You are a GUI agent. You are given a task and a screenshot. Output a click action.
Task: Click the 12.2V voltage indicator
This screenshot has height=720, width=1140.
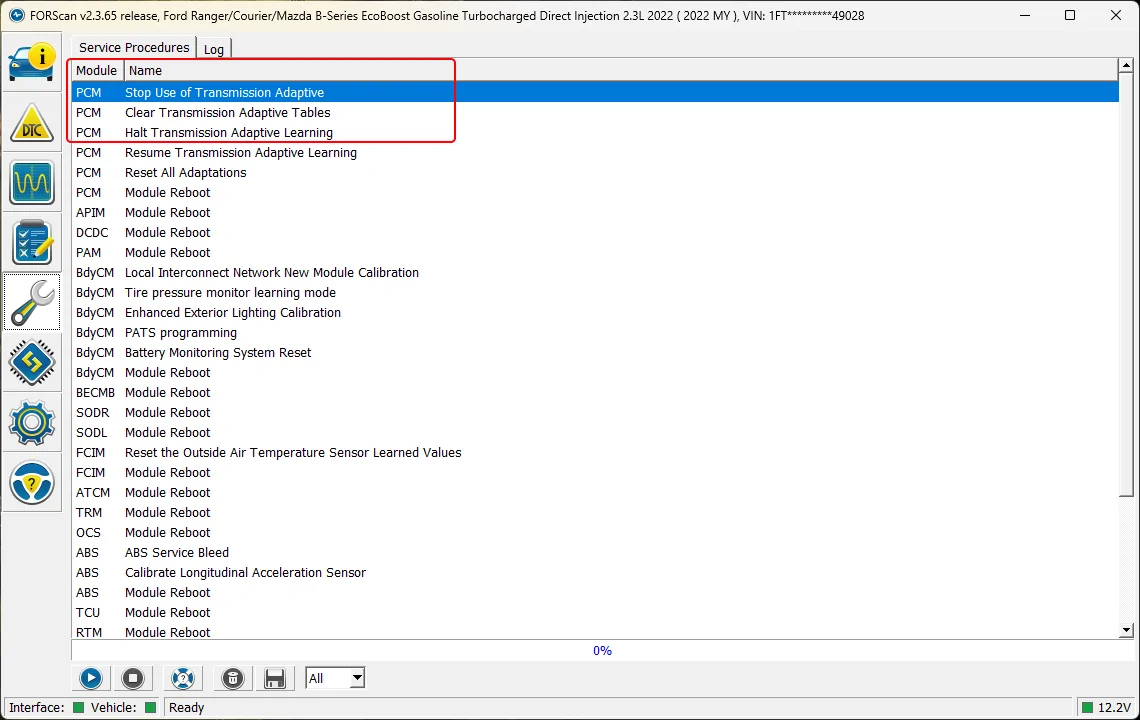(x=1106, y=708)
